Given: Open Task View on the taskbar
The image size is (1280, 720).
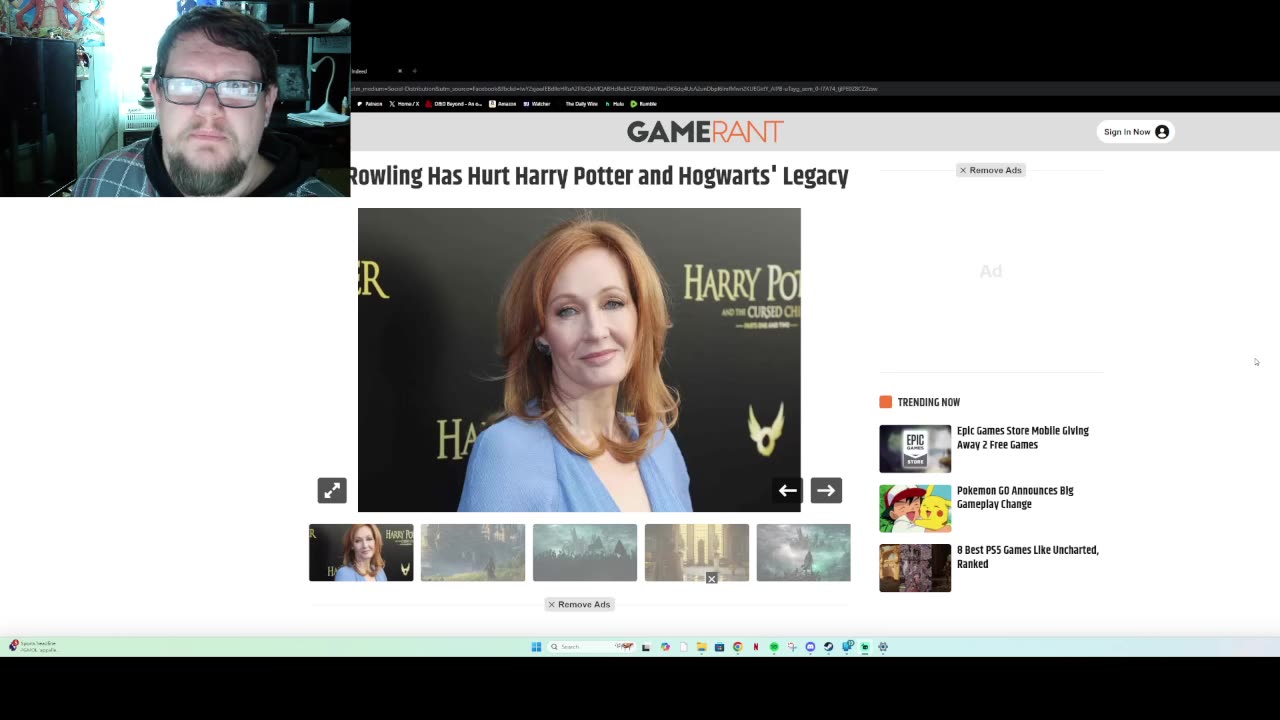Looking at the screenshot, I should pyautogui.click(x=646, y=647).
